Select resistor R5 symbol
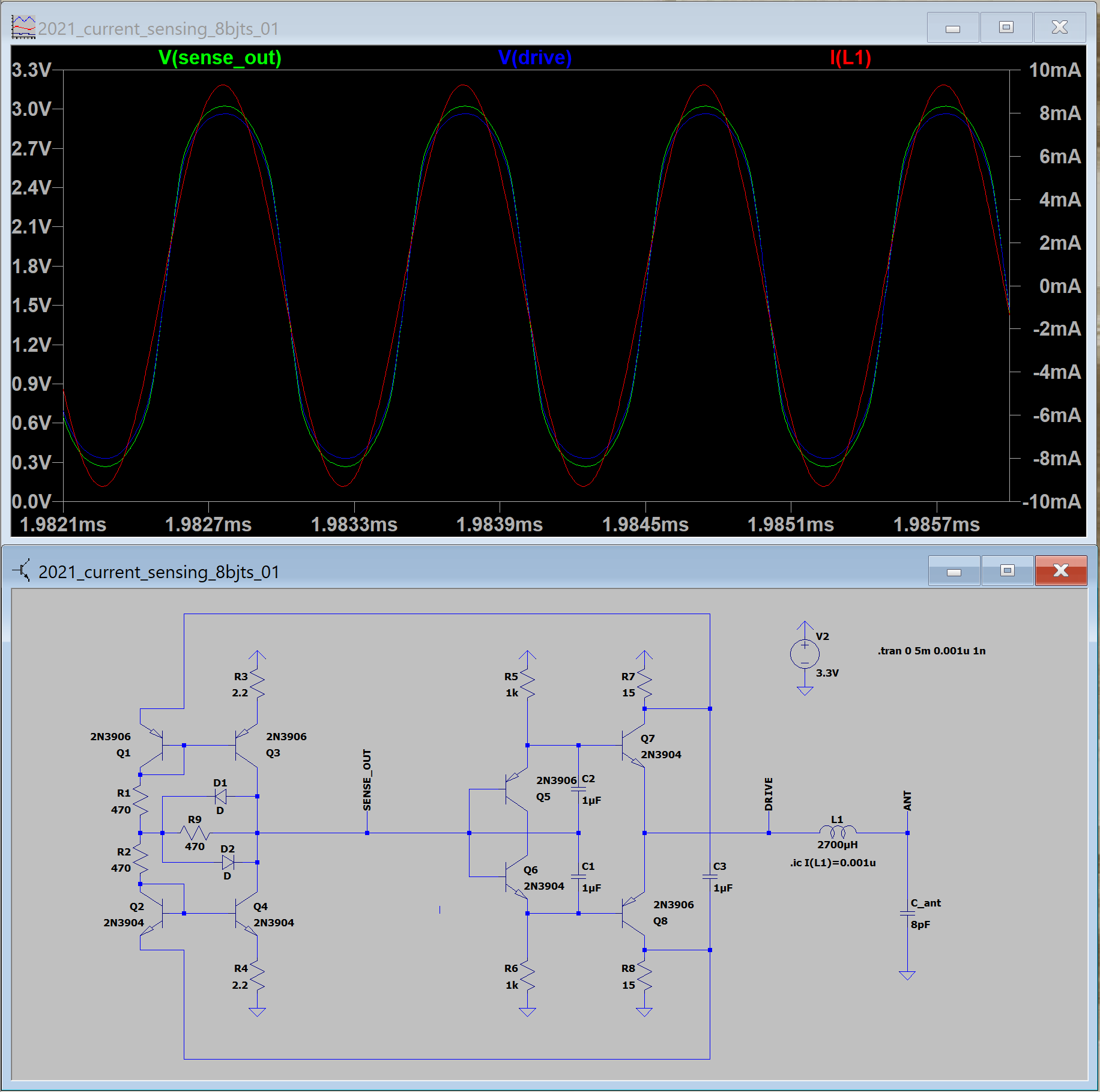1100x1092 pixels. click(x=527, y=684)
